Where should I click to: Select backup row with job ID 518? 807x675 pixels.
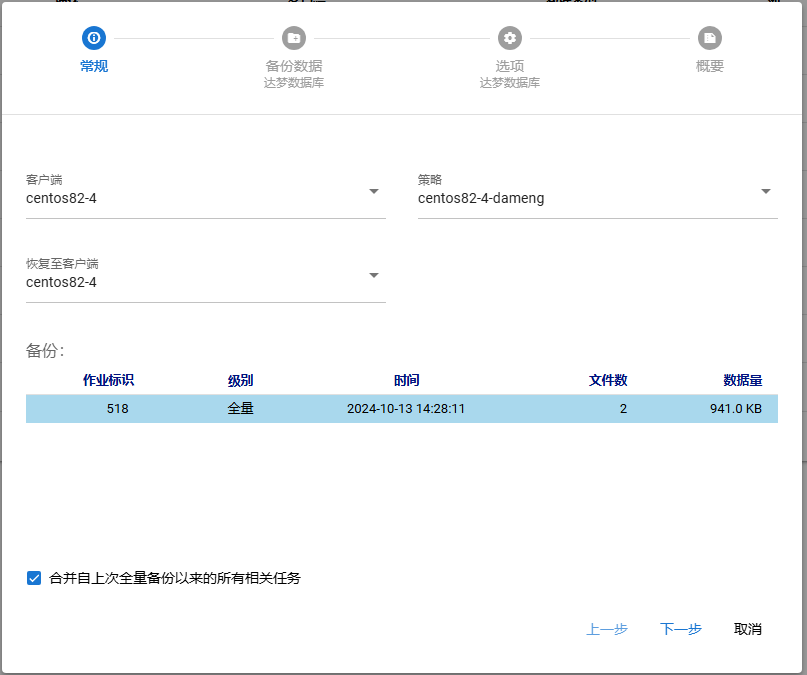pos(401,409)
